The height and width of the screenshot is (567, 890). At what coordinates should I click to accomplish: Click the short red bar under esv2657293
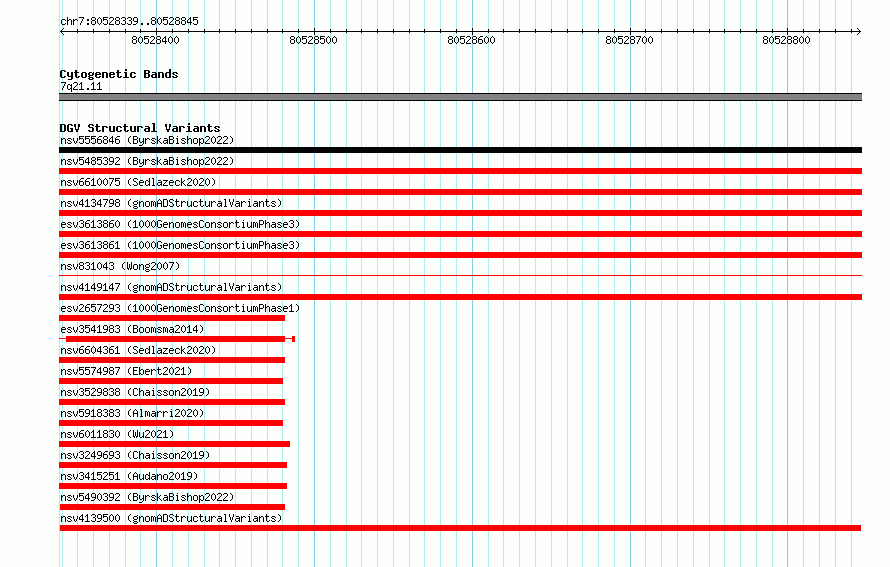[x=172, y=318]
